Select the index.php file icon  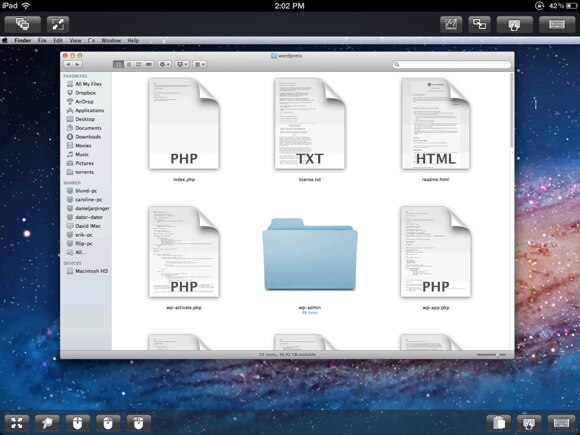point(184,124)
